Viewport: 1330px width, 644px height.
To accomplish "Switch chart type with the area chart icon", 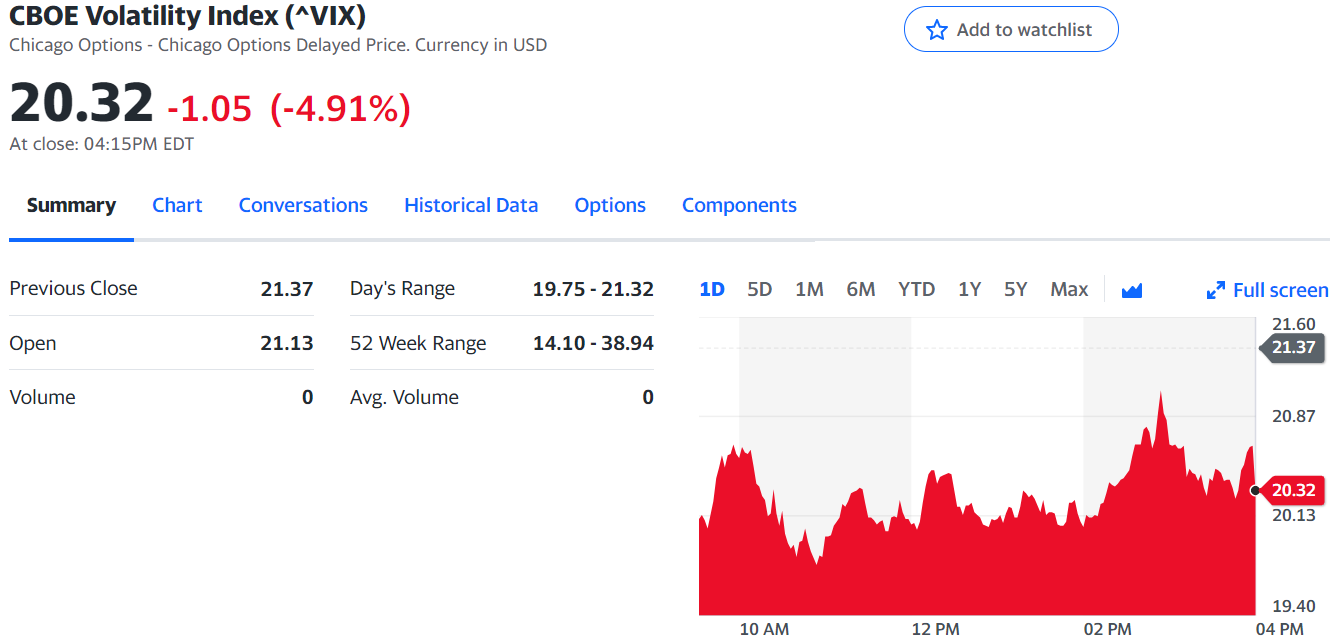I will 1132,290.
